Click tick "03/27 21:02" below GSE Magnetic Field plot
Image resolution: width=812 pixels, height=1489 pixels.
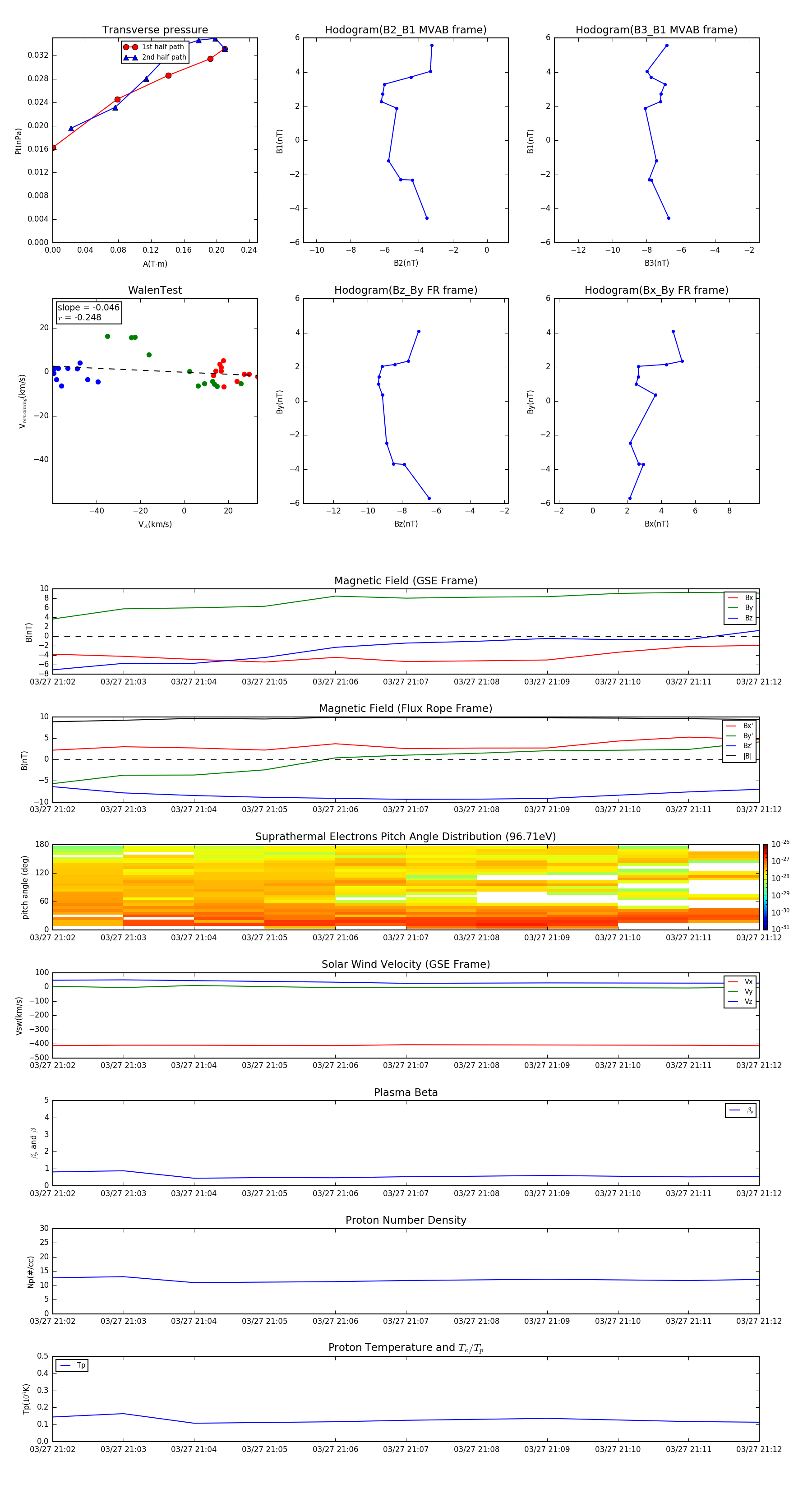tap(53, 682)
